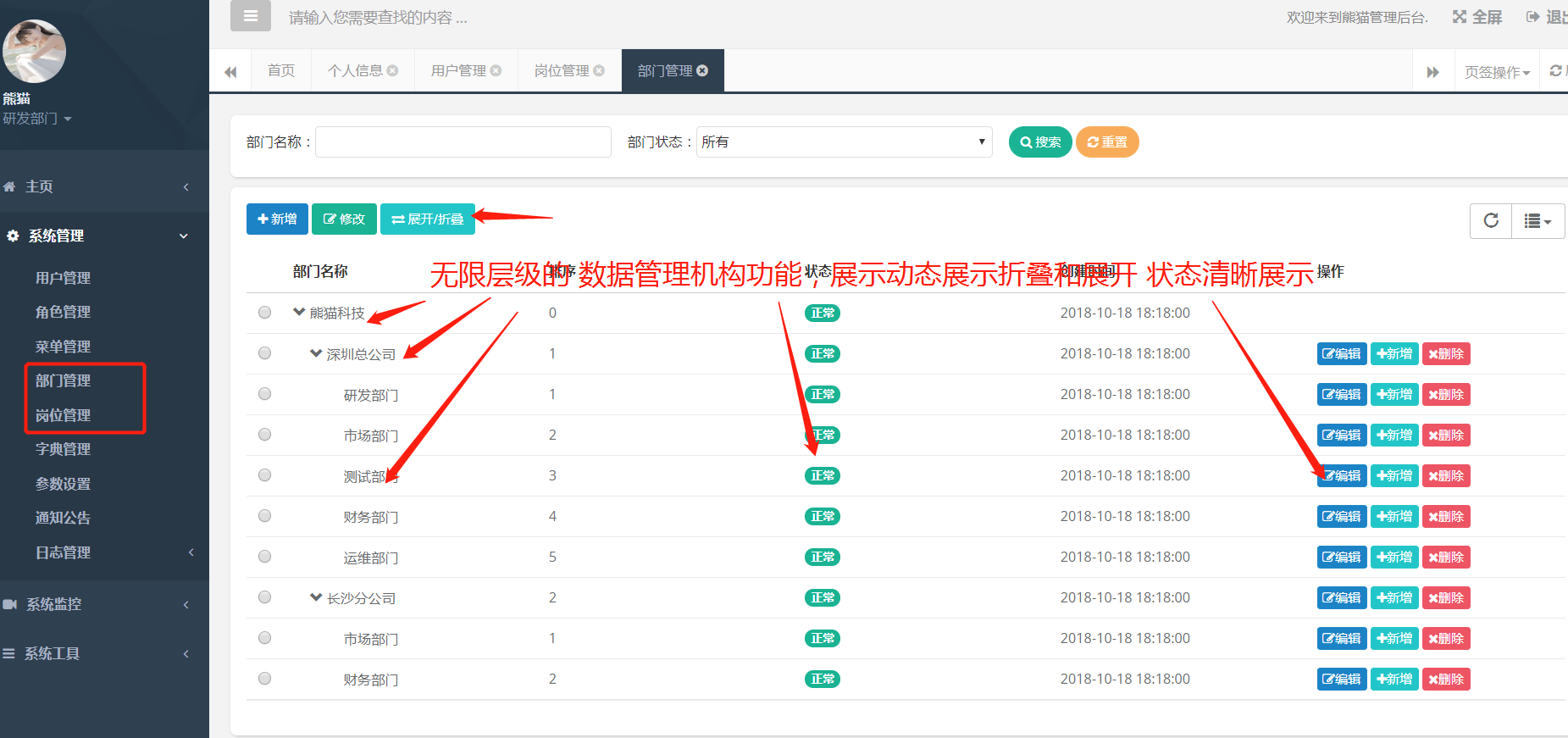This screenshot has height=738, width=1568.
Task: Collapse the 系统管理 sidebar menu
Action: coord(104,236)
